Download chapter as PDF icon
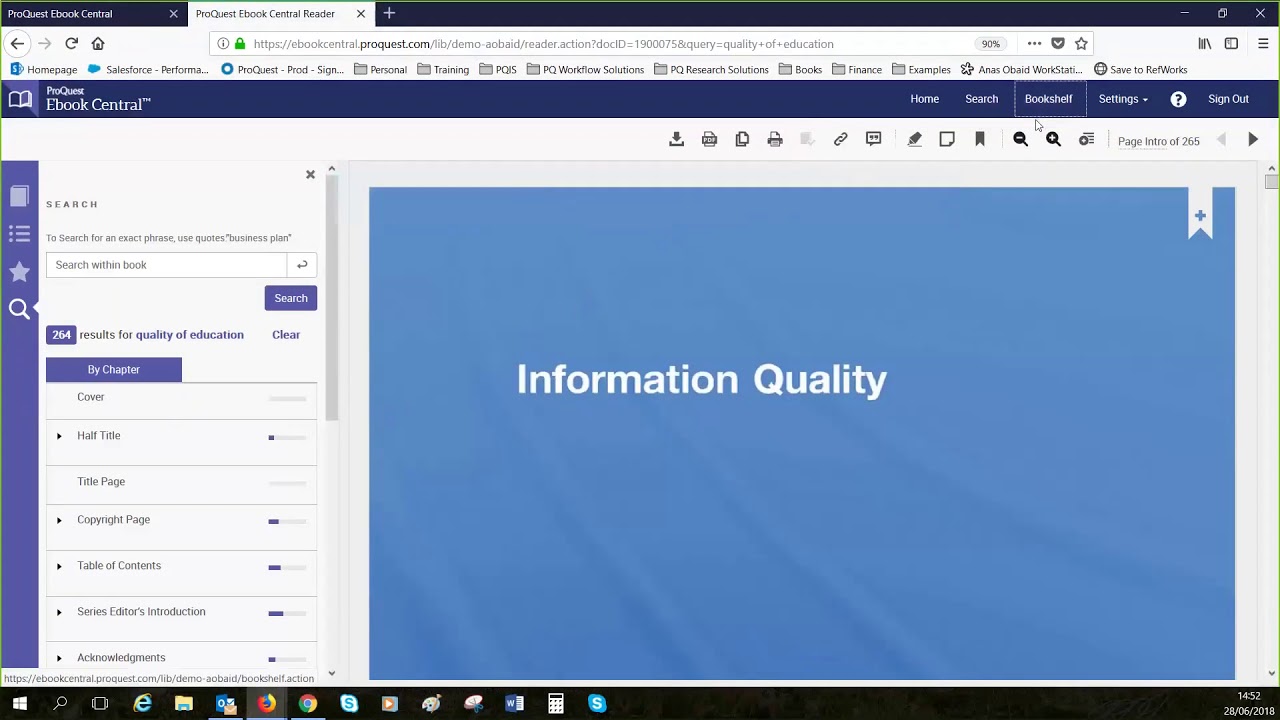Viewport: 1280px width, 720px height. point(709,140)
